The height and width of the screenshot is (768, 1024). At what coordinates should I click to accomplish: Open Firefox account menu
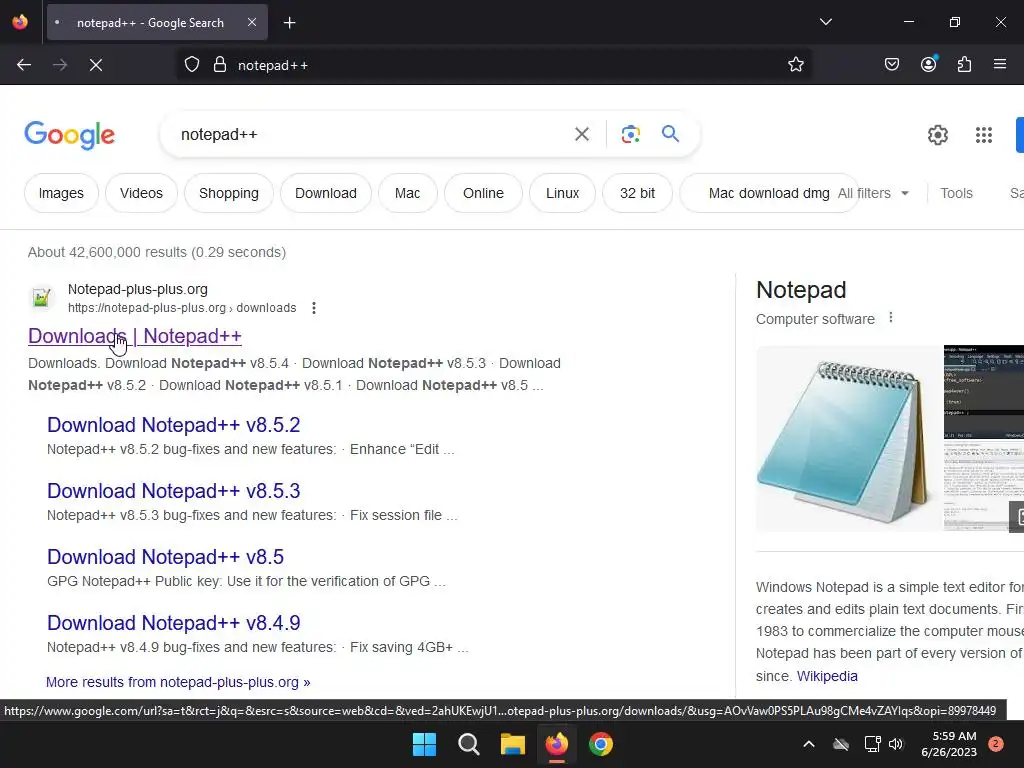(x=928, y=64)
